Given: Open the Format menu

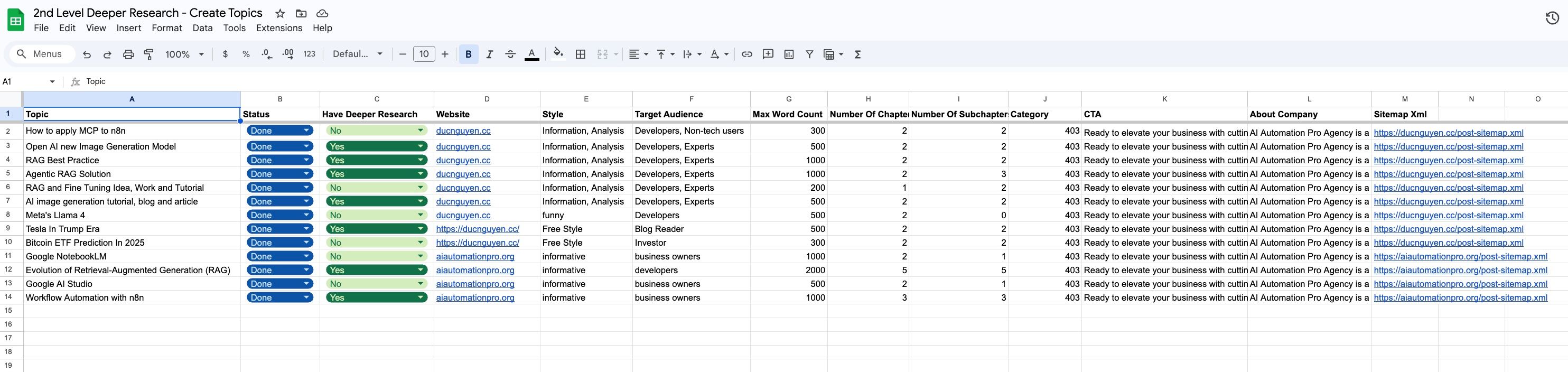Looking at the screenshot, I should (x=167, y=28).
